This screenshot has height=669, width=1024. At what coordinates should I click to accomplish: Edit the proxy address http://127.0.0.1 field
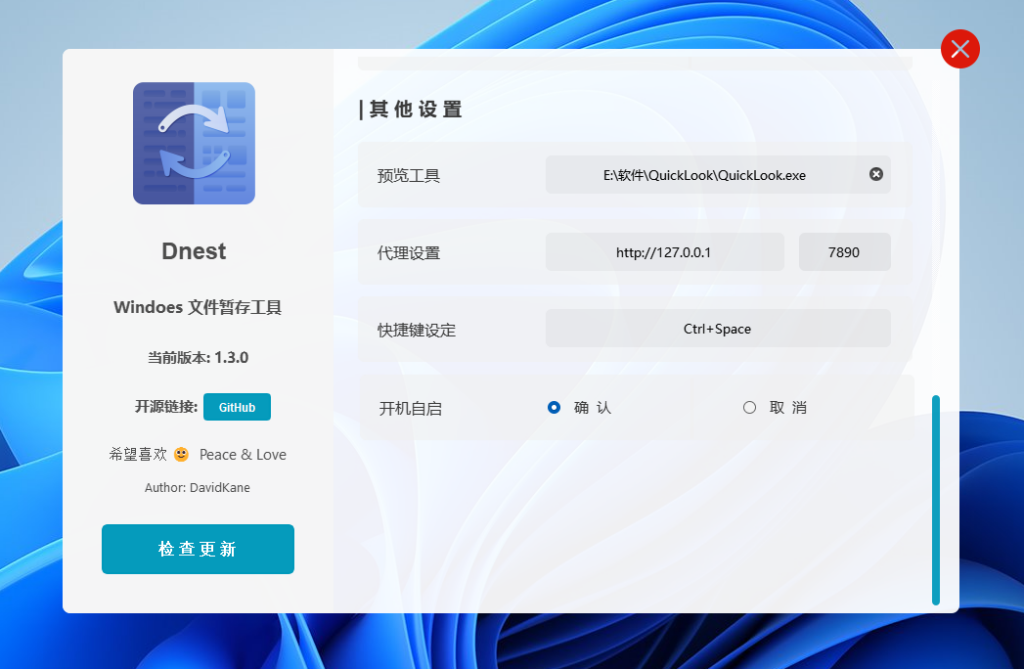[x=665, y=252]
